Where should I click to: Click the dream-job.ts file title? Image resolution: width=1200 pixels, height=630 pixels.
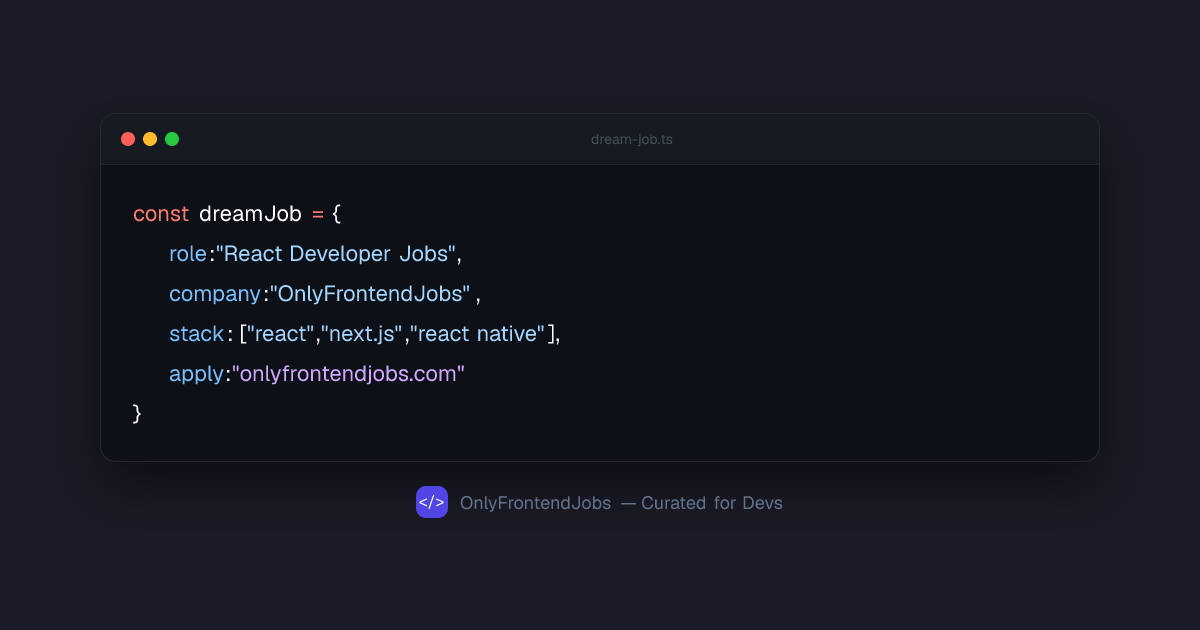point(632,139)
